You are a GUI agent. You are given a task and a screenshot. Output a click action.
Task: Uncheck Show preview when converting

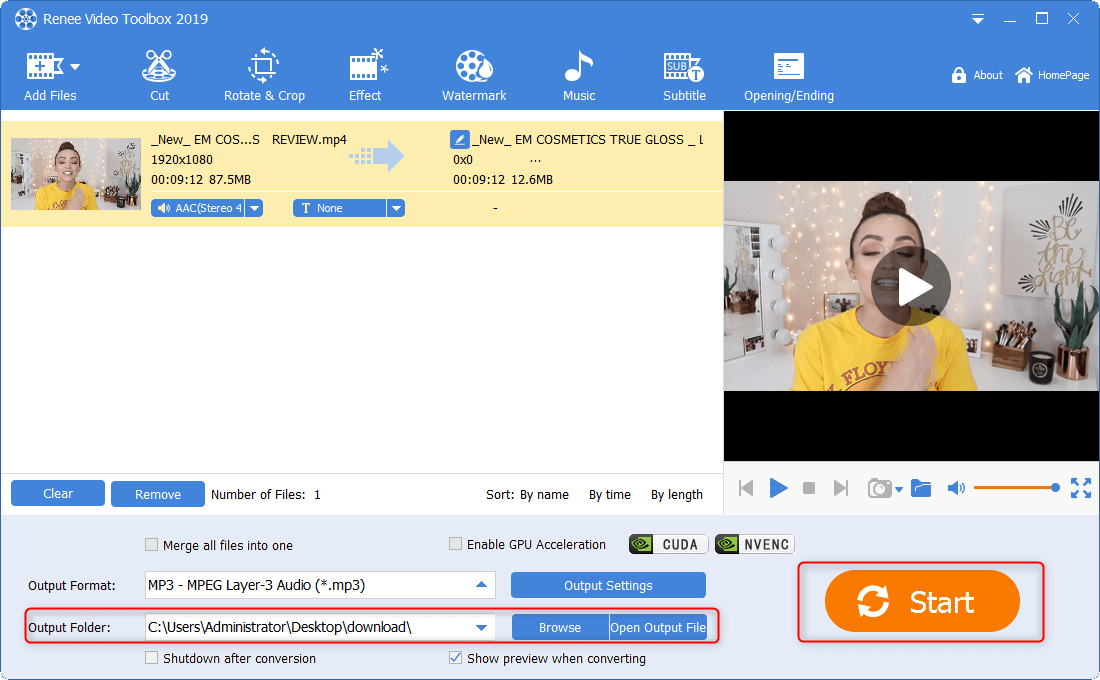pyautogui.click(x=456, y=658)
